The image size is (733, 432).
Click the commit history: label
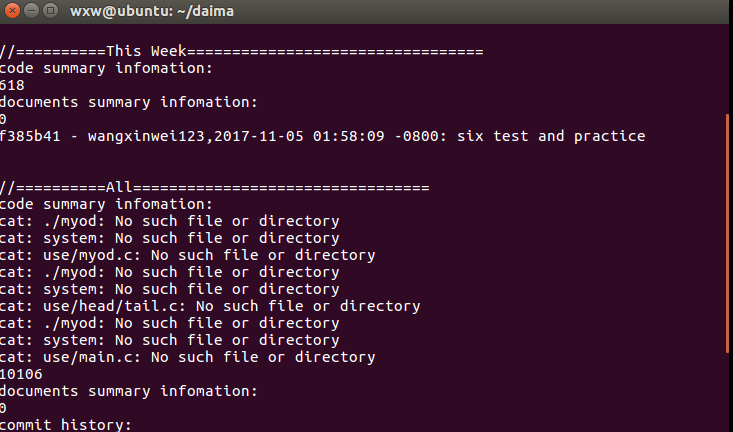click(65, 425)
